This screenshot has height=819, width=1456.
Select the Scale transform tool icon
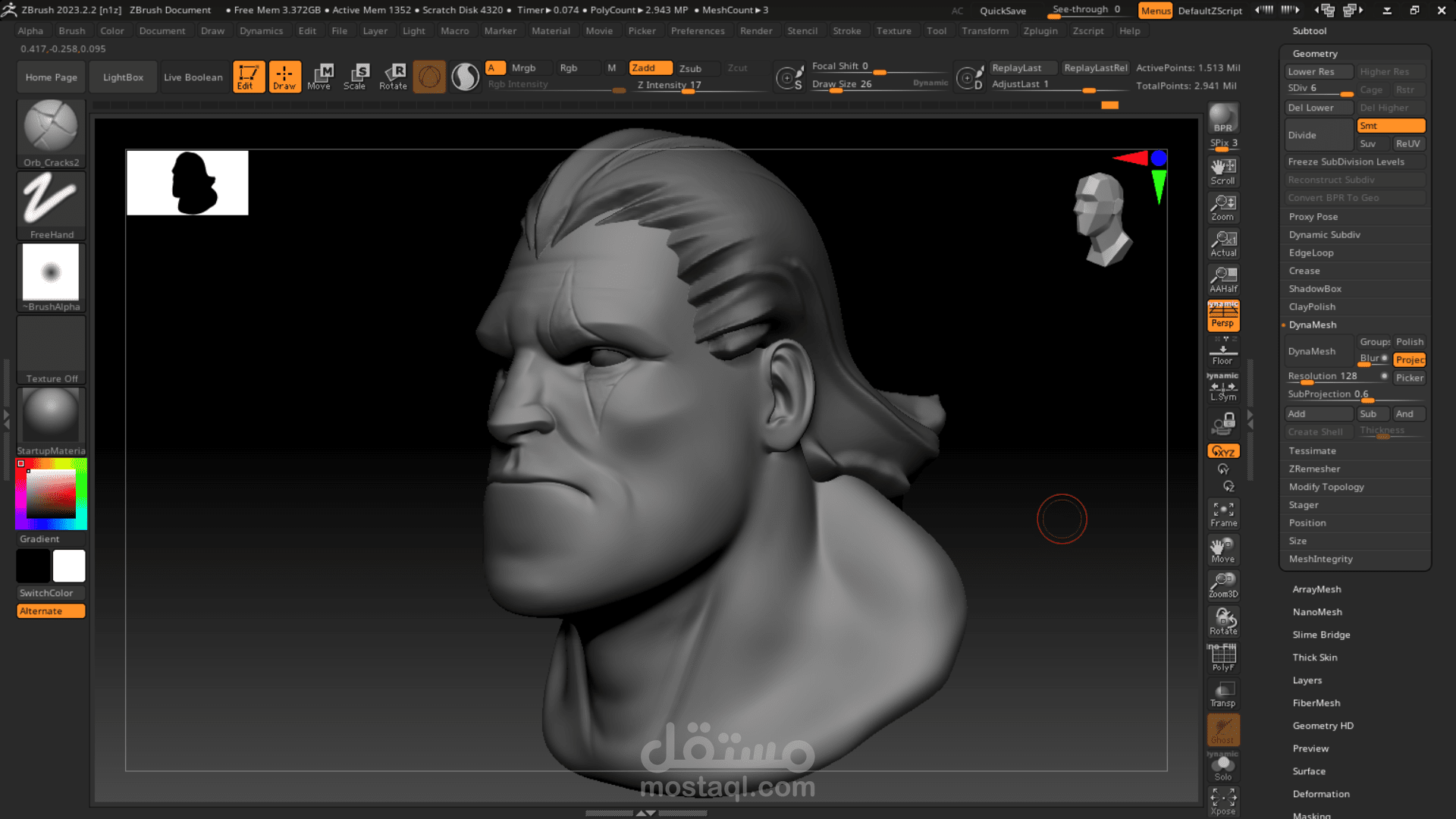click(355, 76)
